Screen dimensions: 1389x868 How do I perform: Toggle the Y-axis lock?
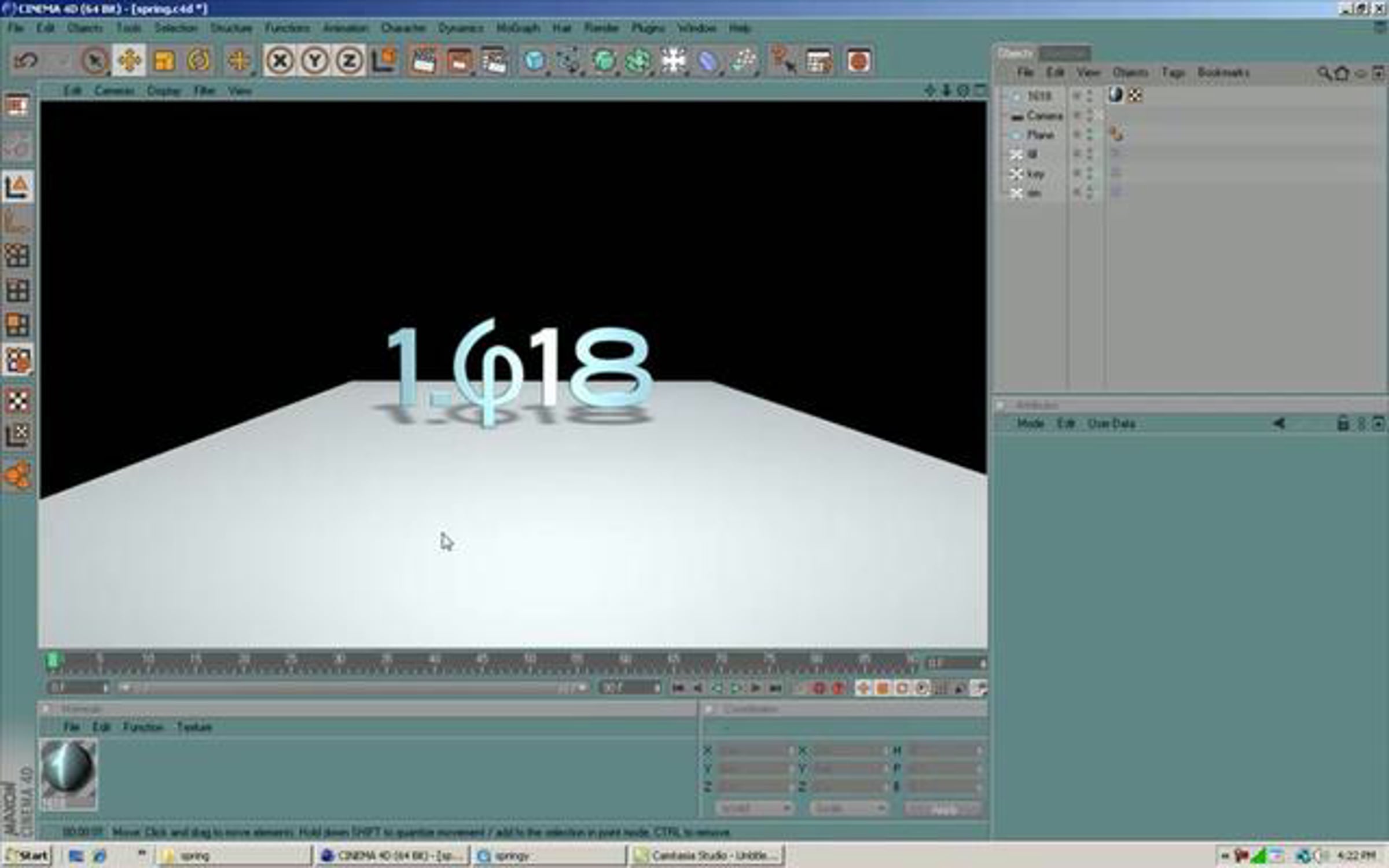click(x=315, y=60)
